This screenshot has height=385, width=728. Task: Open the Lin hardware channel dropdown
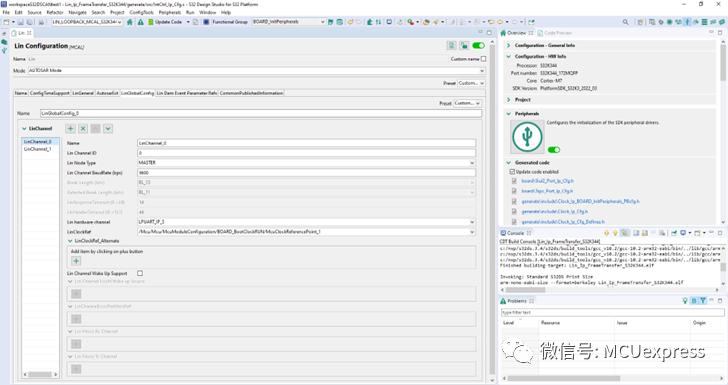[306, 222]
